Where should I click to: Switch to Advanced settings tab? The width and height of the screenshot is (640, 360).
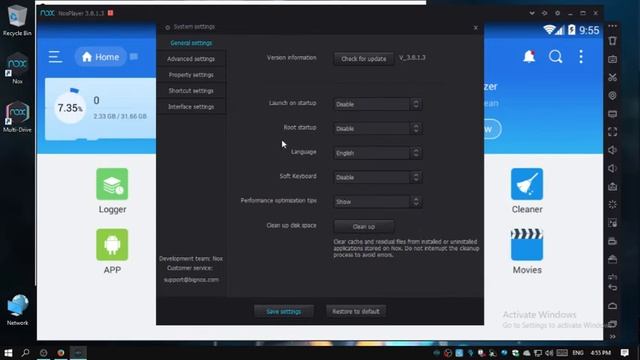click(x=191, y=59)
